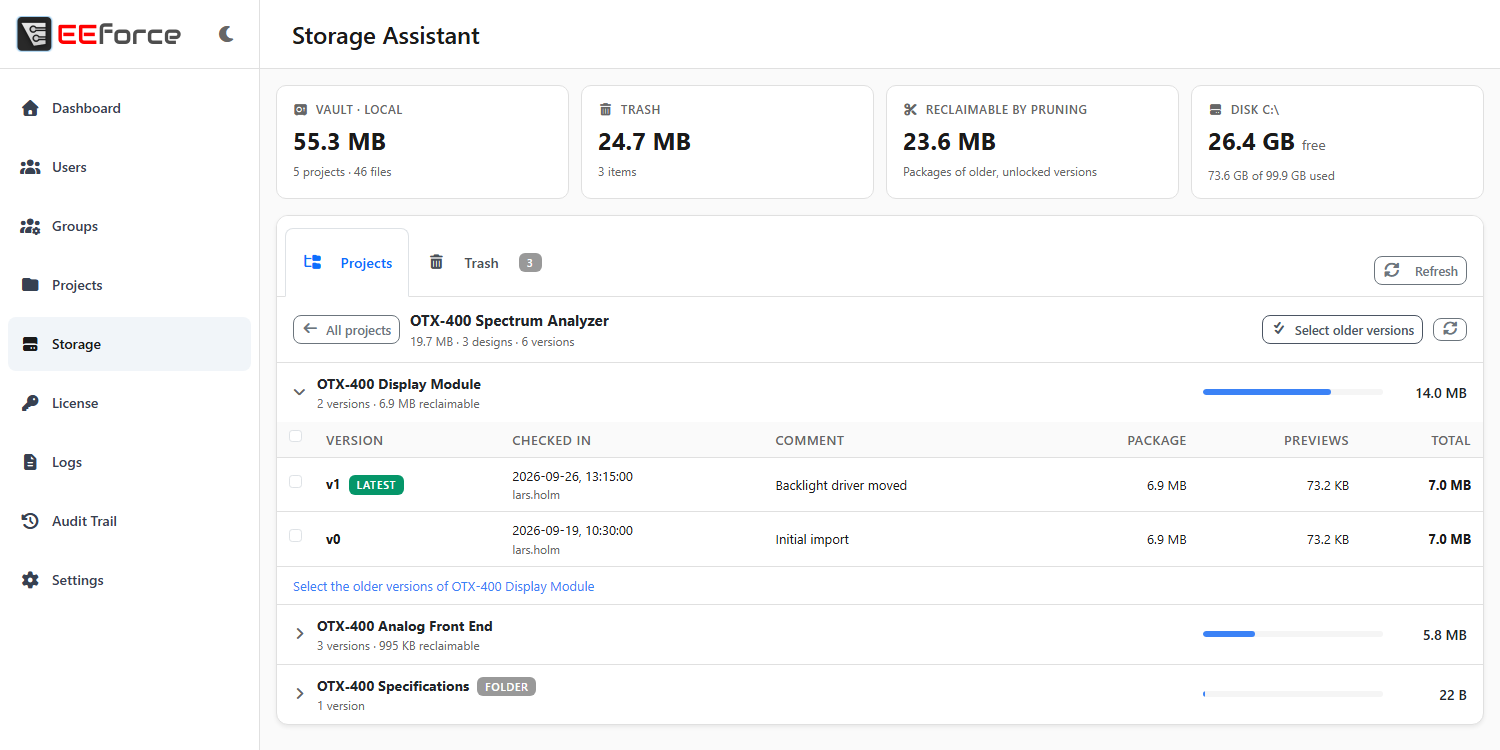Toggle dark mode moon icon

point(226,34)
